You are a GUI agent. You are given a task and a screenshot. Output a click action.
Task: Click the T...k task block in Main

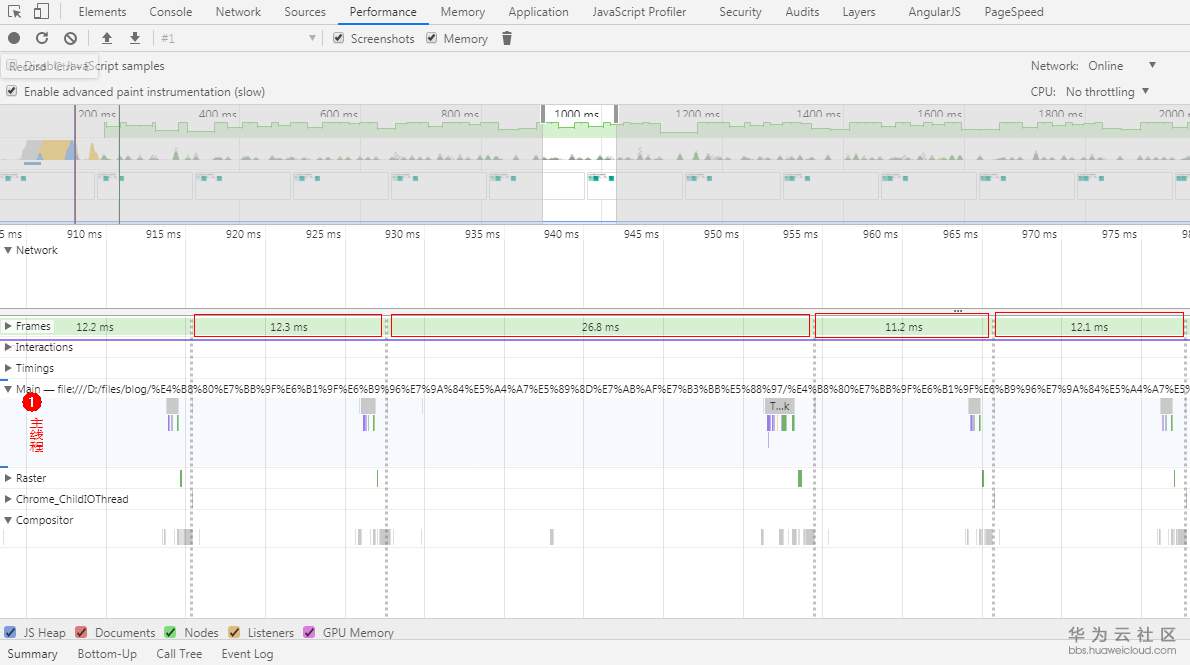pyautogui.click(x=779, y=406)
